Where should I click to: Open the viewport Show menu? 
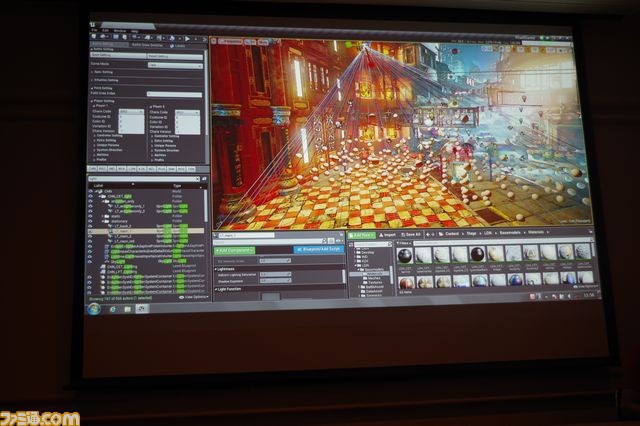[263, 42]
